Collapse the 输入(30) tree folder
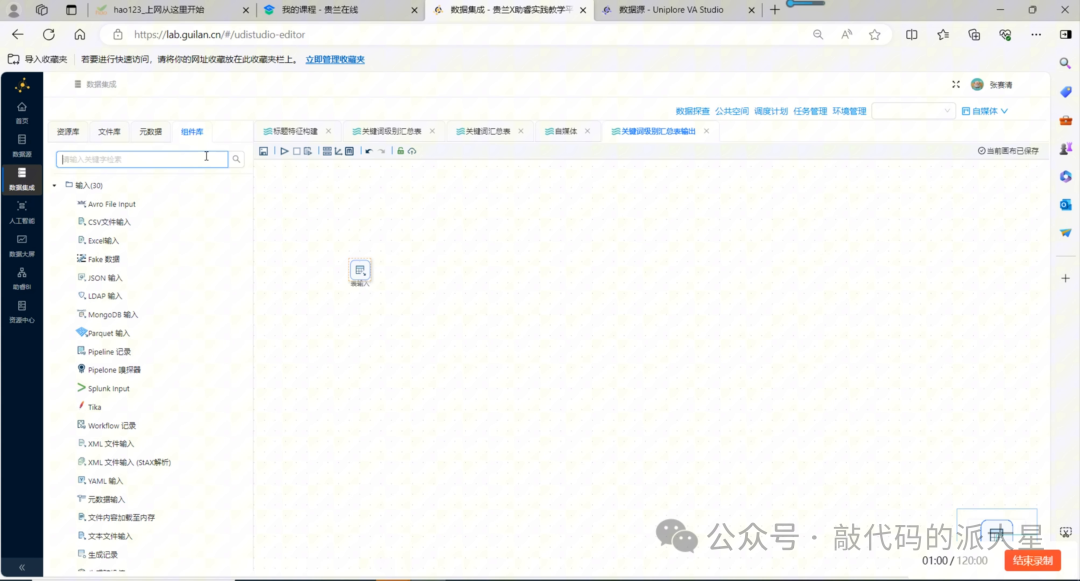 click(54, 185)
